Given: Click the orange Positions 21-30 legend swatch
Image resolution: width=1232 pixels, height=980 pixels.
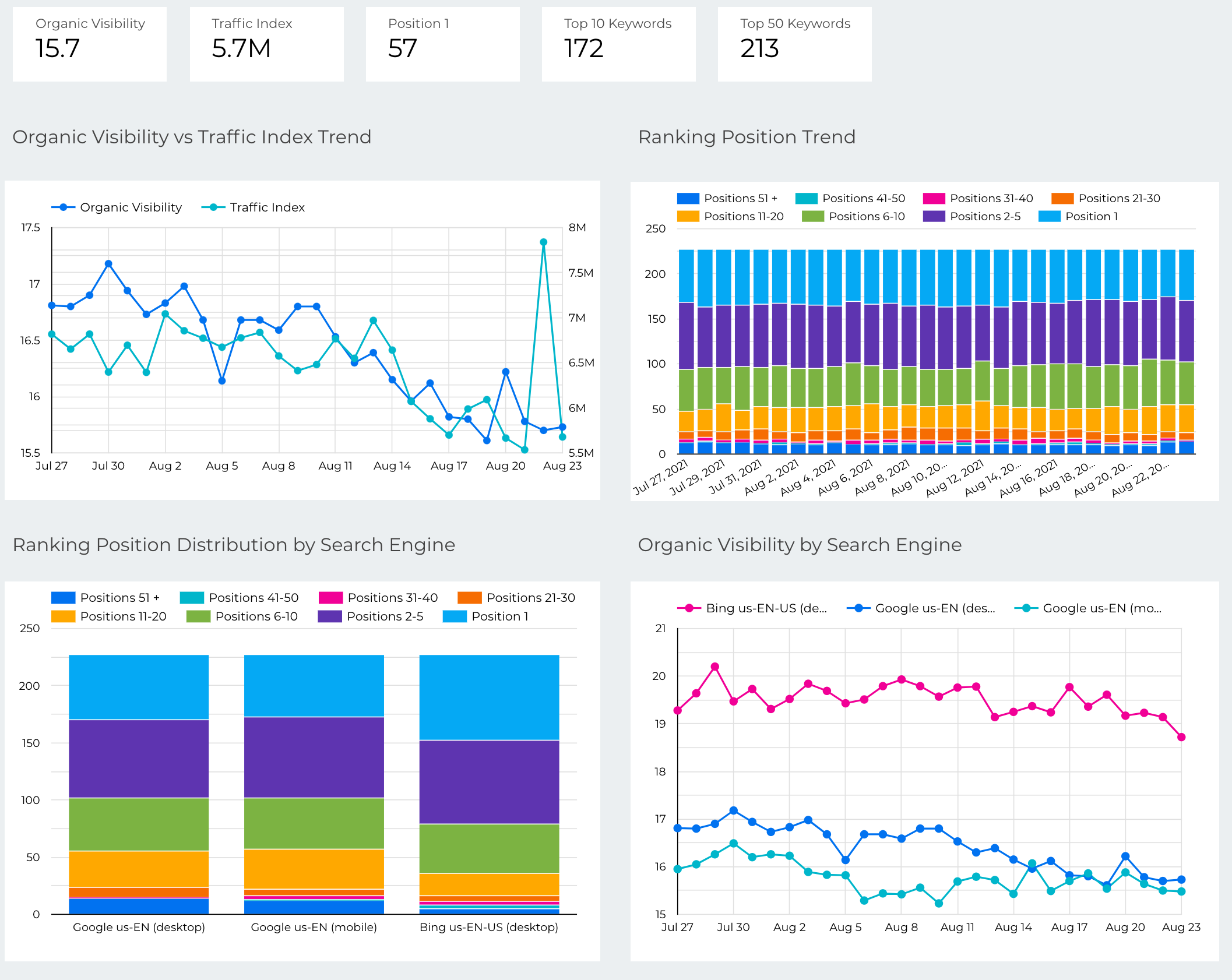Looking at the screenshot, I should click(x=1062, y=198).
